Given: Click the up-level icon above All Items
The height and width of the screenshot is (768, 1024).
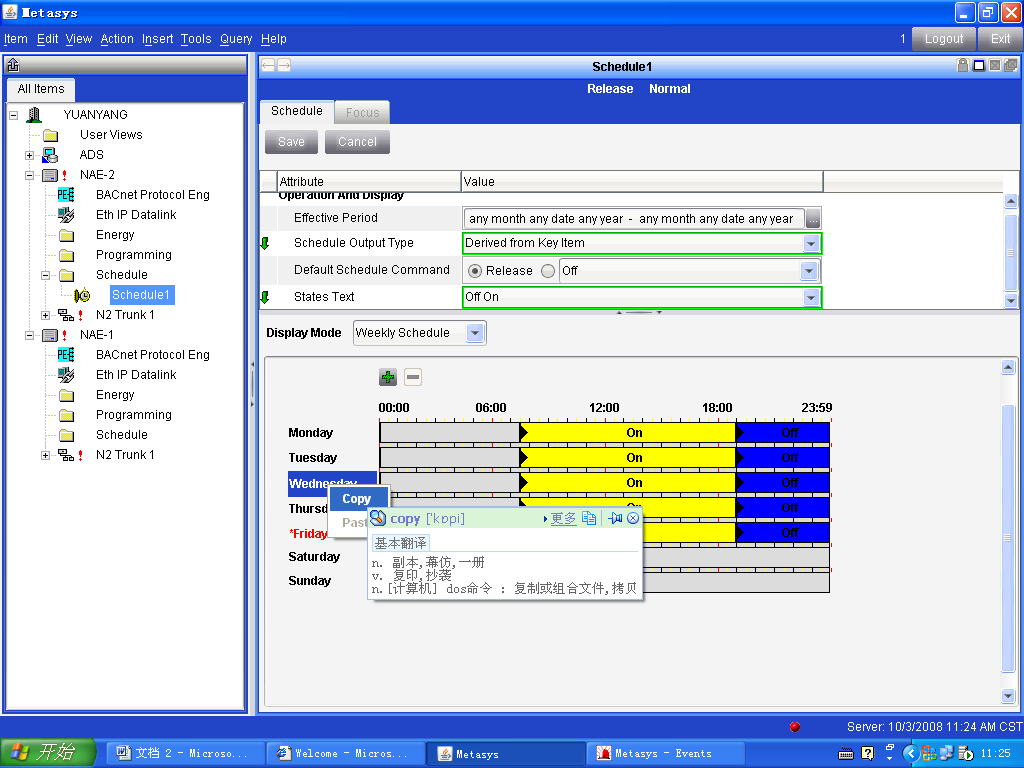Looking at the screenshot, I should click(13, 66).
